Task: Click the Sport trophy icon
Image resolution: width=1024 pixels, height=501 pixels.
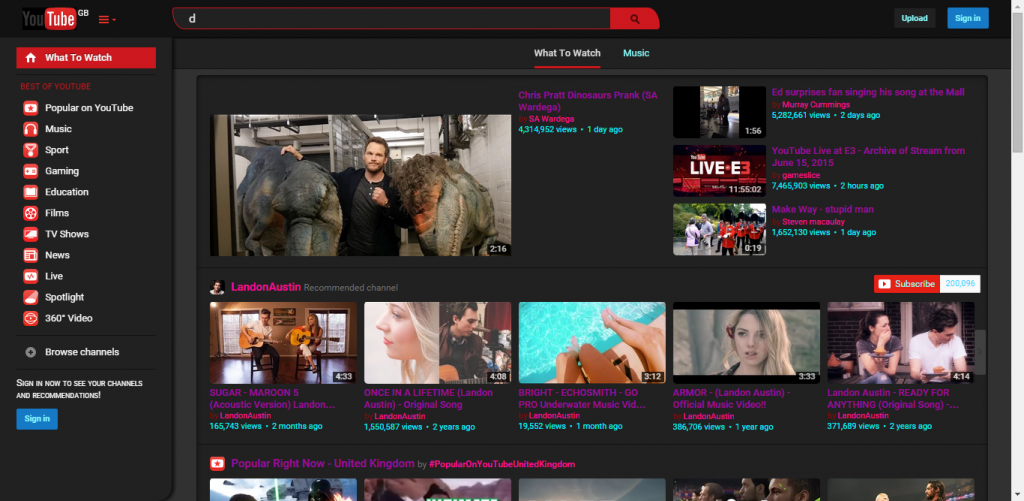Action: (x=30, y=150)
